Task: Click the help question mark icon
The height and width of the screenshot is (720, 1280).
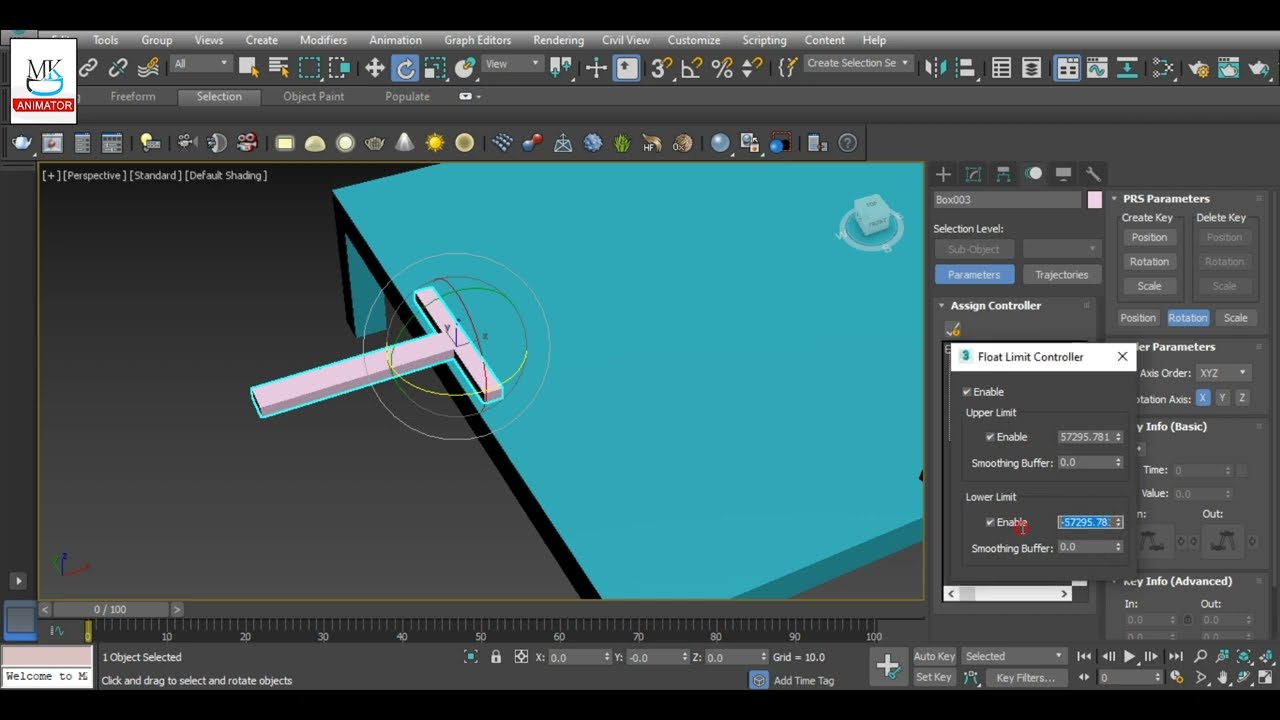Action: tap(848, 143)
